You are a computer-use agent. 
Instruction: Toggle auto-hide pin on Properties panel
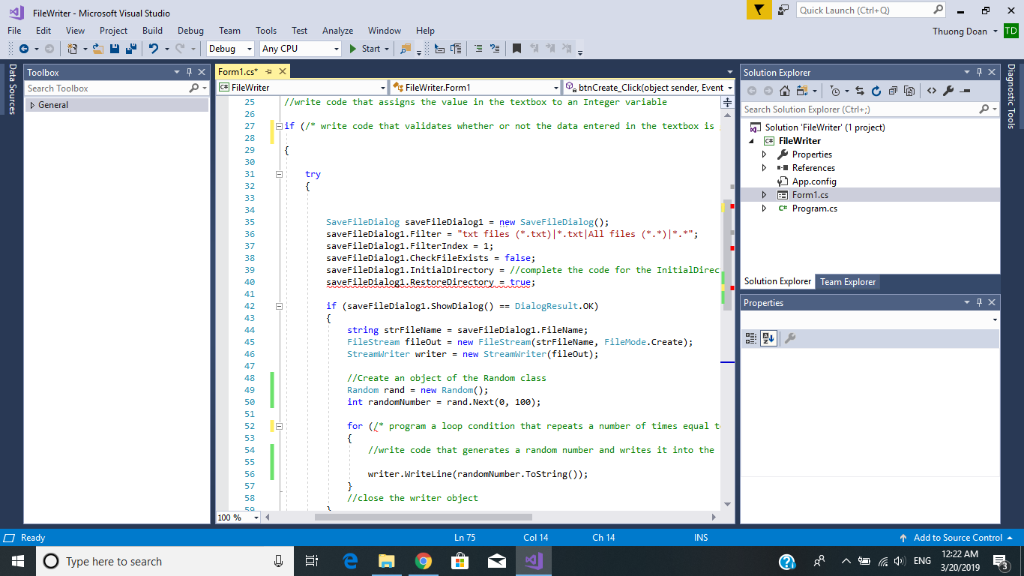point(980,302)
